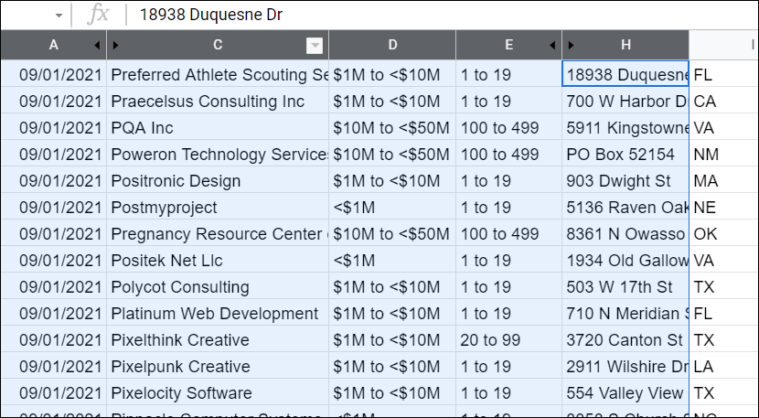
Task: Expand hidden column after column A
Action: click(97, 45)
